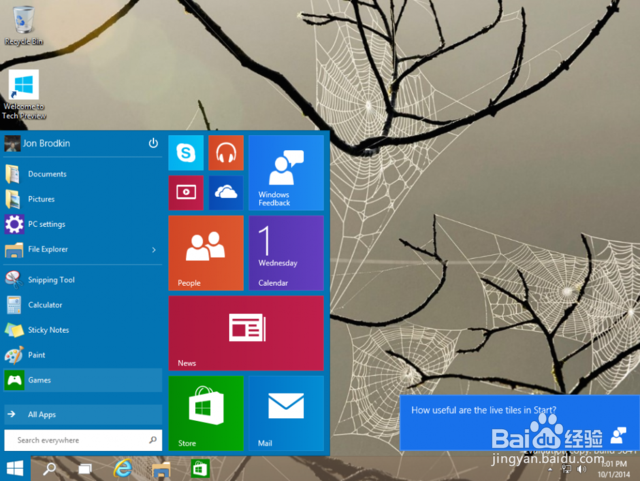Open the Mail tile
Viewport: 640px width, 481px height.
[286, 413]
